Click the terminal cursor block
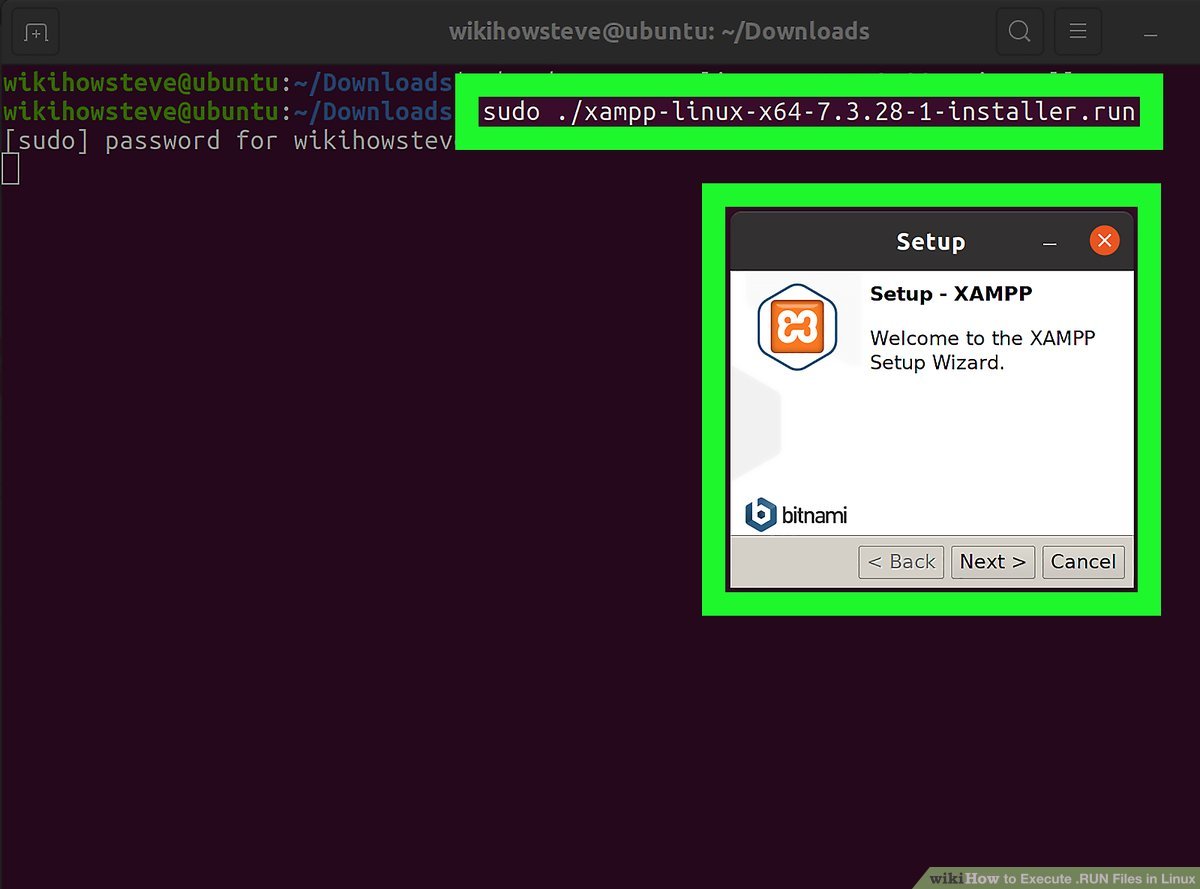This screenshot has height=889, width=1200. [10, 169]
